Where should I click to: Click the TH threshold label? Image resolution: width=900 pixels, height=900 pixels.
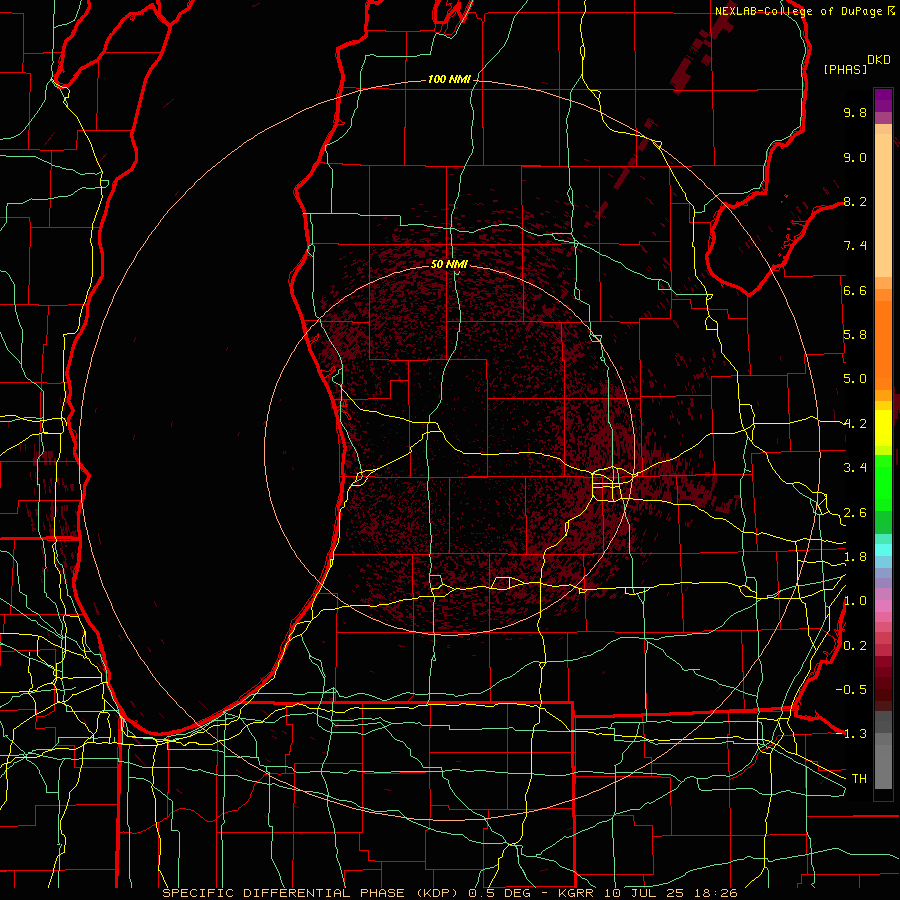coord(859,779)
